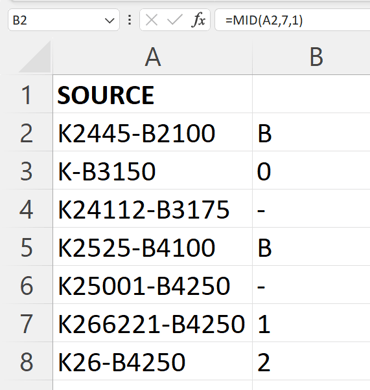Viewport: 370px width, 390px height.
Task: Open Insert Function via the fx icon
Action: [198, 20]
